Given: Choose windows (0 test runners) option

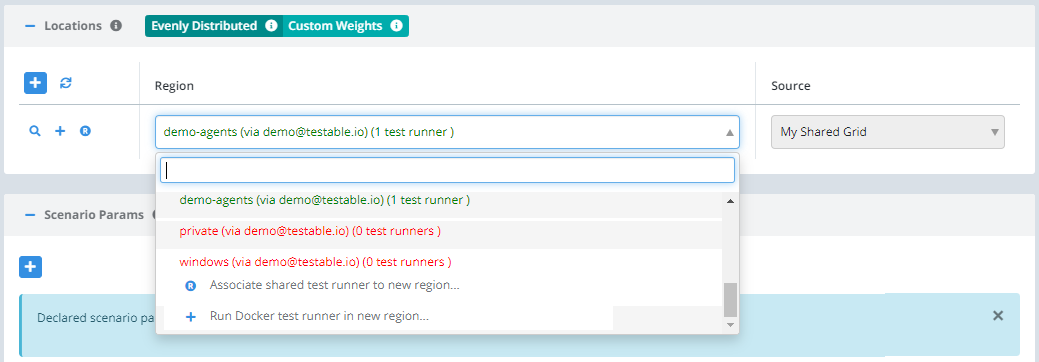Looking at the screenshot, I should click(x=440, y=262).
